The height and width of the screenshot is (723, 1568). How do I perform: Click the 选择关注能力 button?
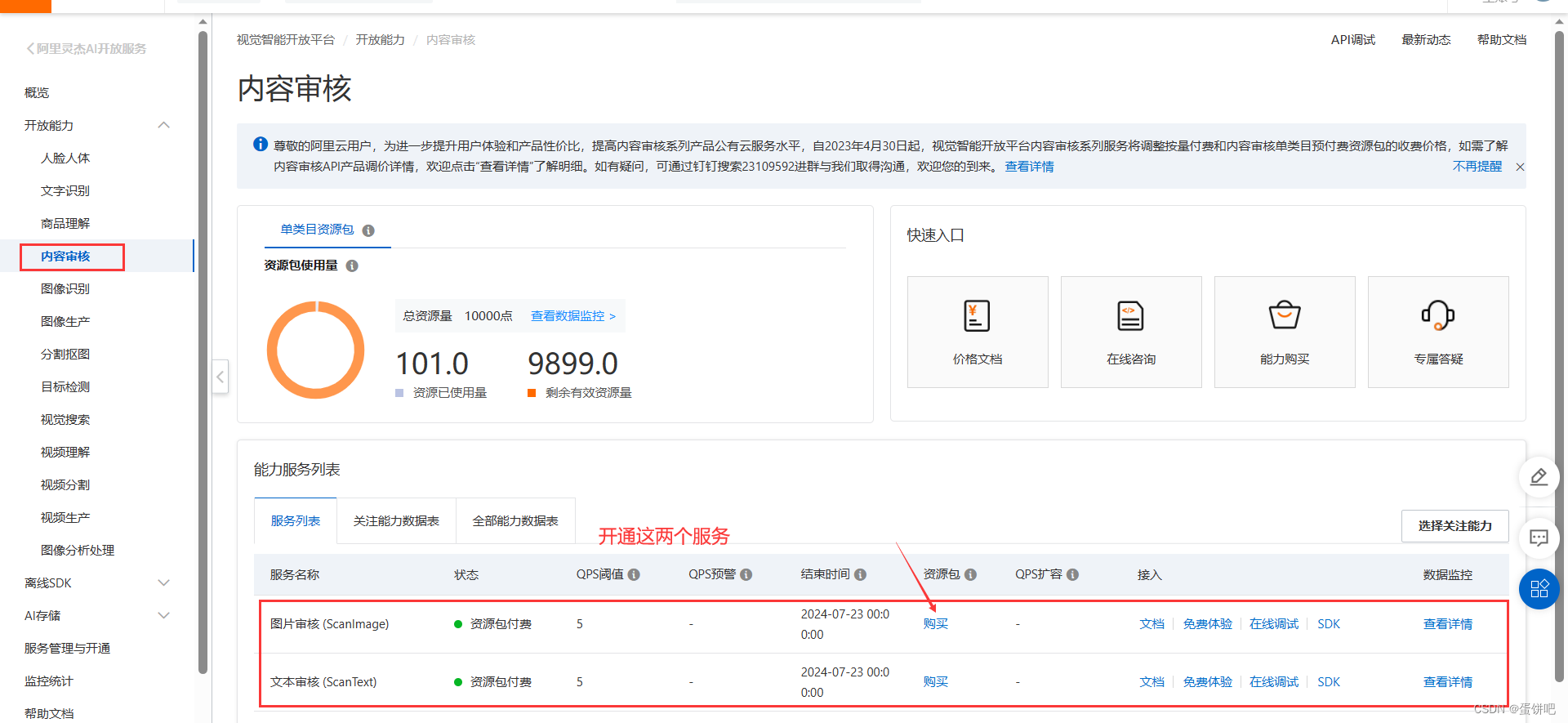1454,525
